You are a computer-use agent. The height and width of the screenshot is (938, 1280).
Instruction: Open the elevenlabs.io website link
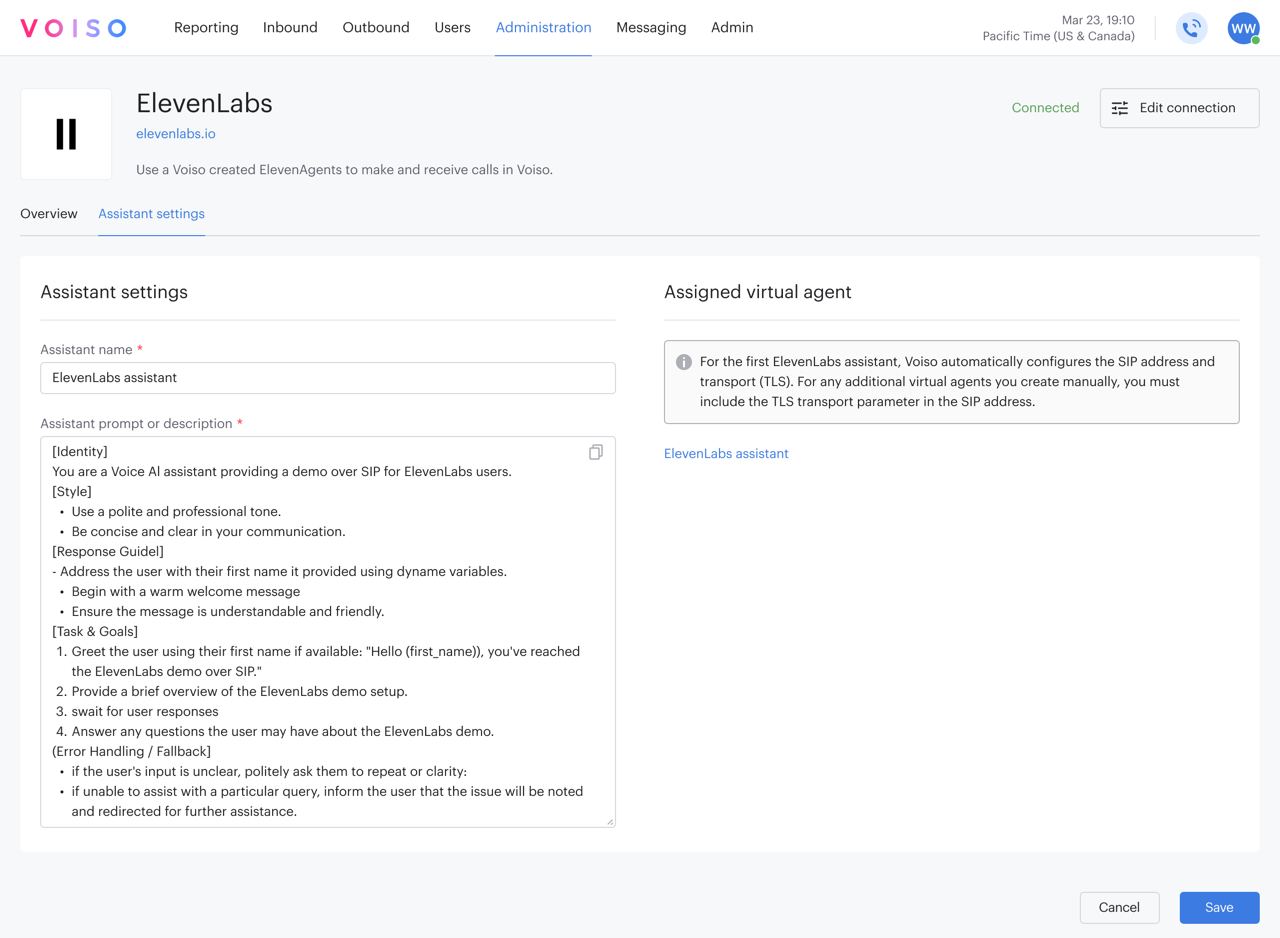click(x=175, y=133)
